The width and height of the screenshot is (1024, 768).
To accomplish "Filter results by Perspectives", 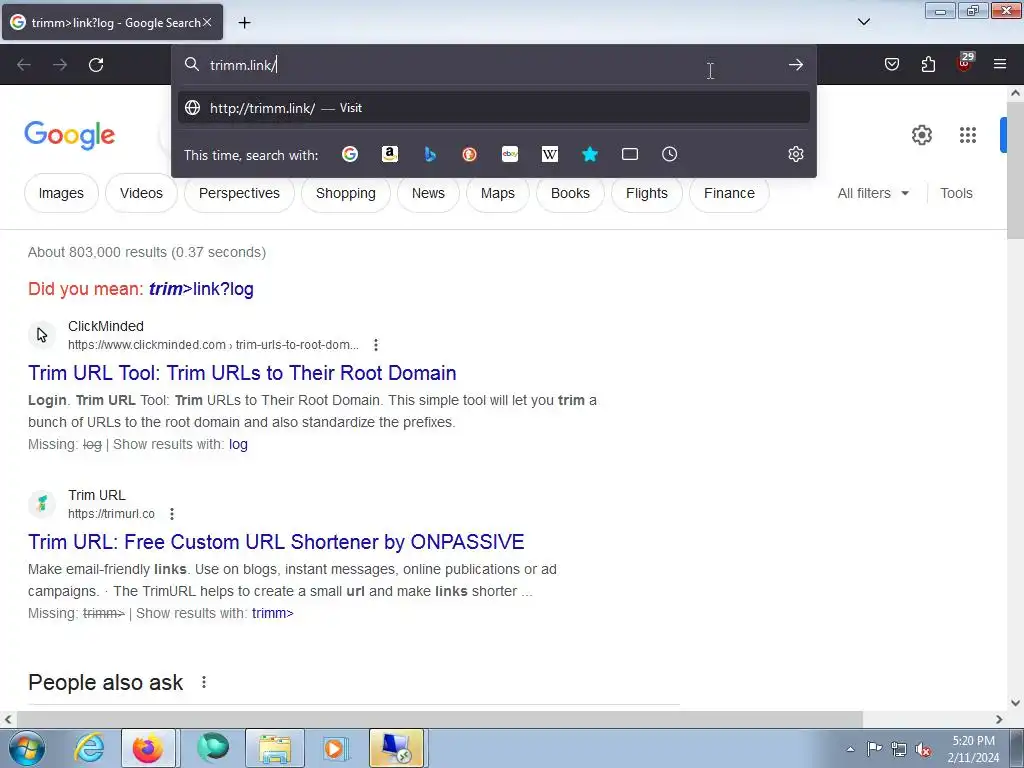I will pos(239,193).
